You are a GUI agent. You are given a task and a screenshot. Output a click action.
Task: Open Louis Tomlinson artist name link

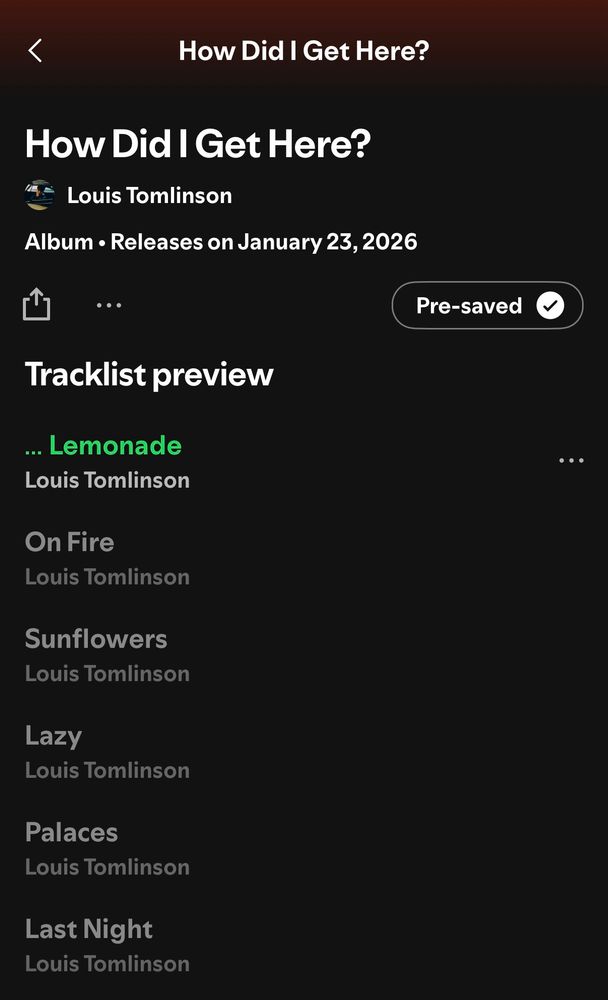point(149,195)
